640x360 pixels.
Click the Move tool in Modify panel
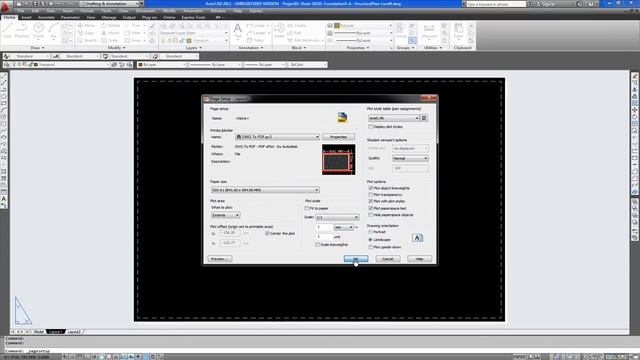tap(86, 25)
